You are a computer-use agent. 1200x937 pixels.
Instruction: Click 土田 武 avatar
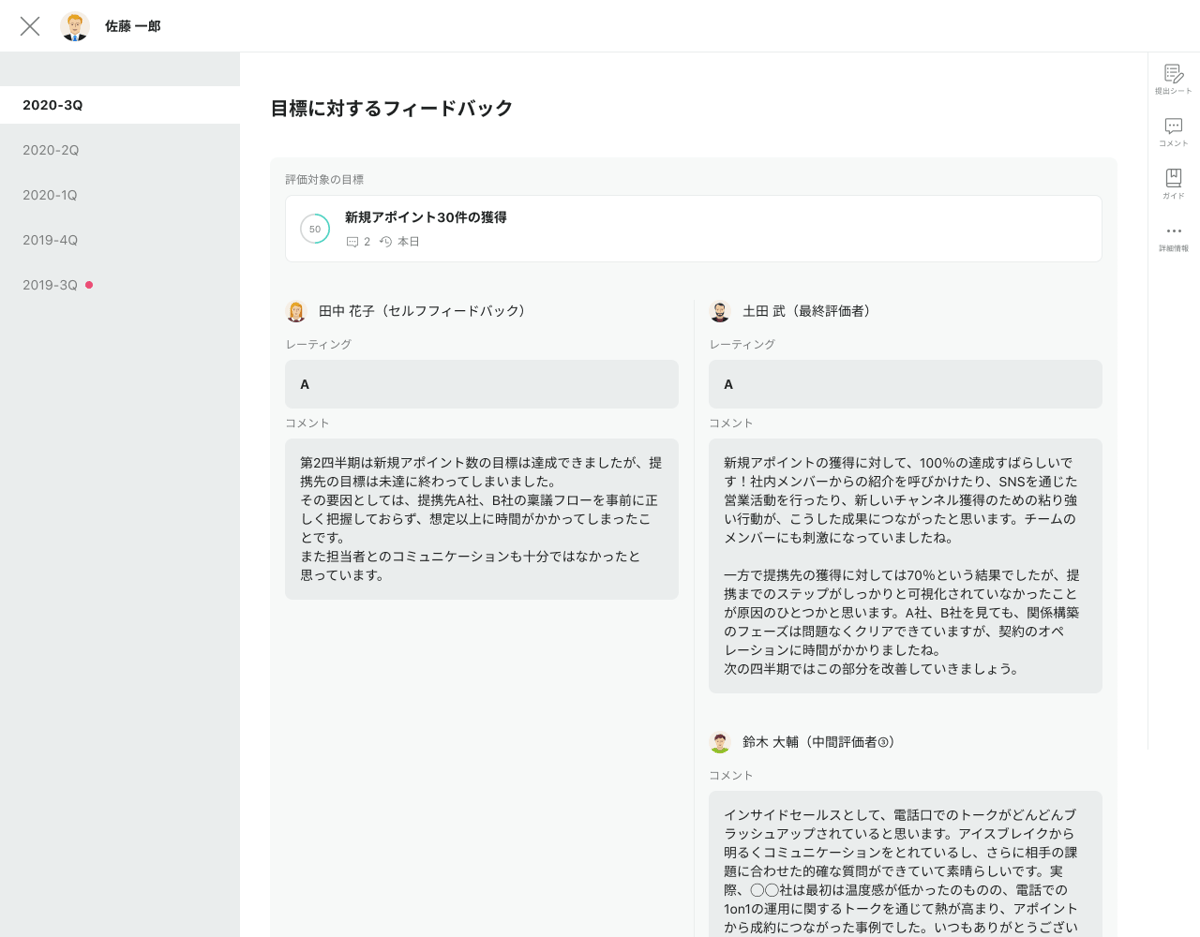[720, 311]
